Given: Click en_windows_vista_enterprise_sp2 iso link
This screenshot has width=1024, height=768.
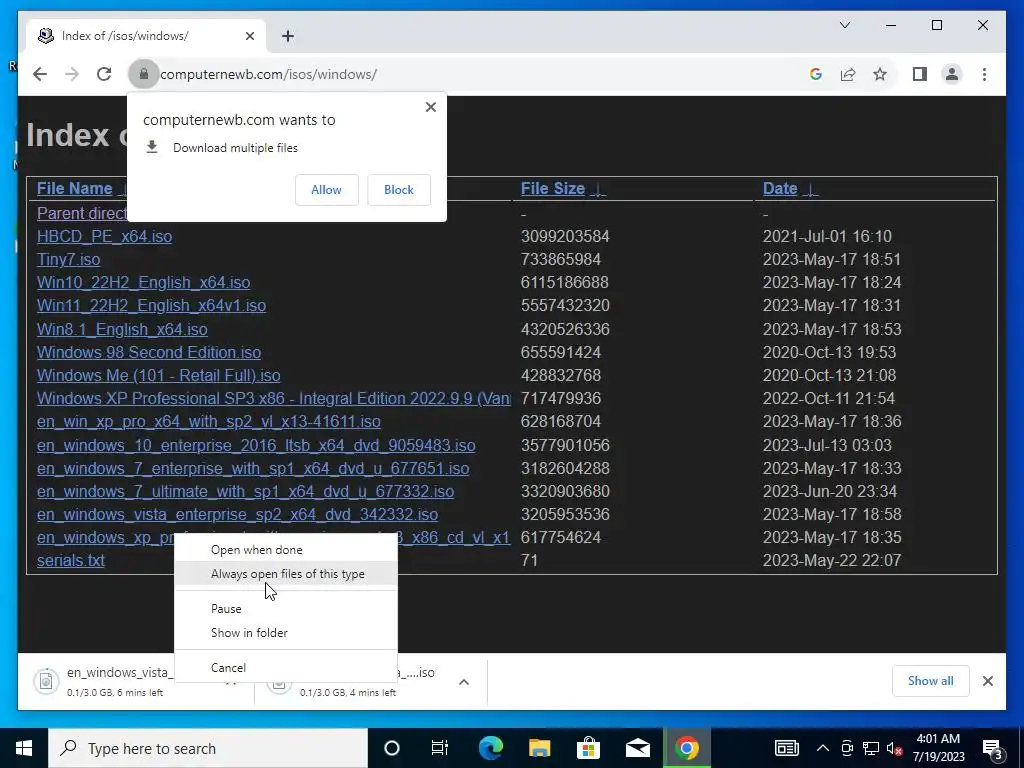Looking at the screenshot, I should click(237, 515).
